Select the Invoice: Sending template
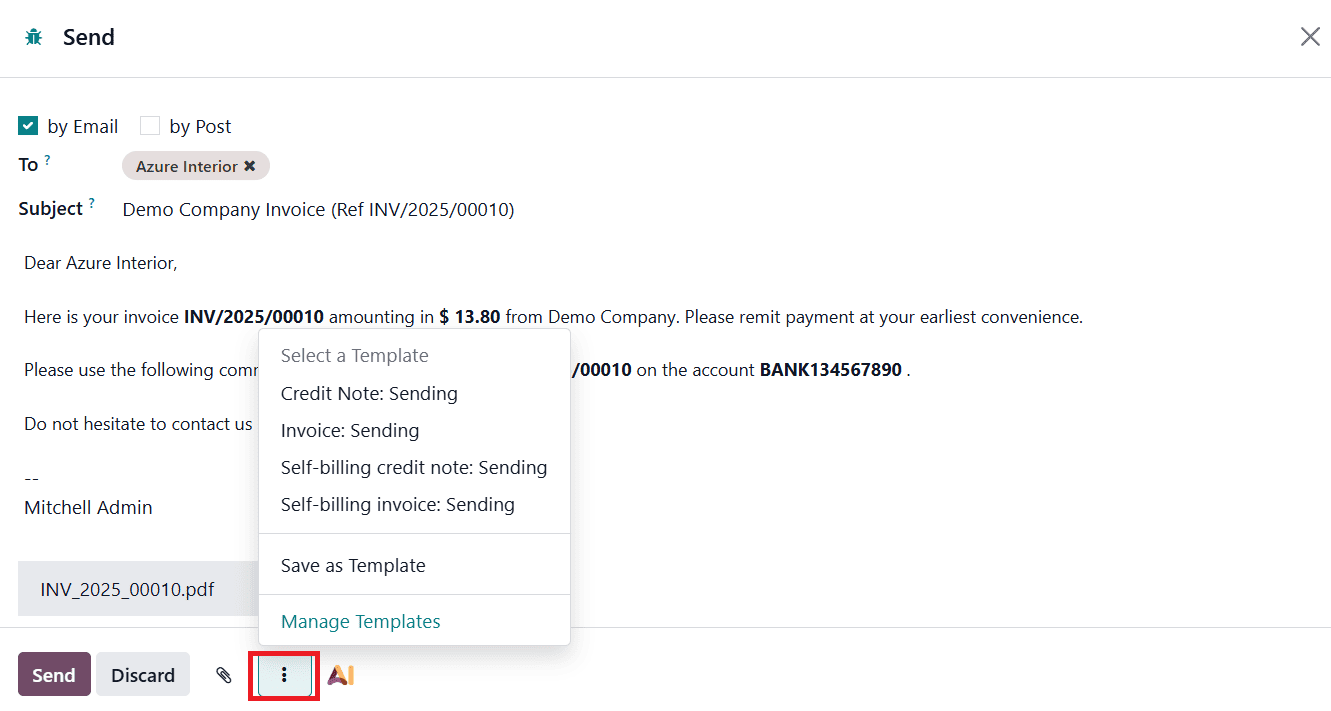 pyautogui.click(x=350, y=430)
